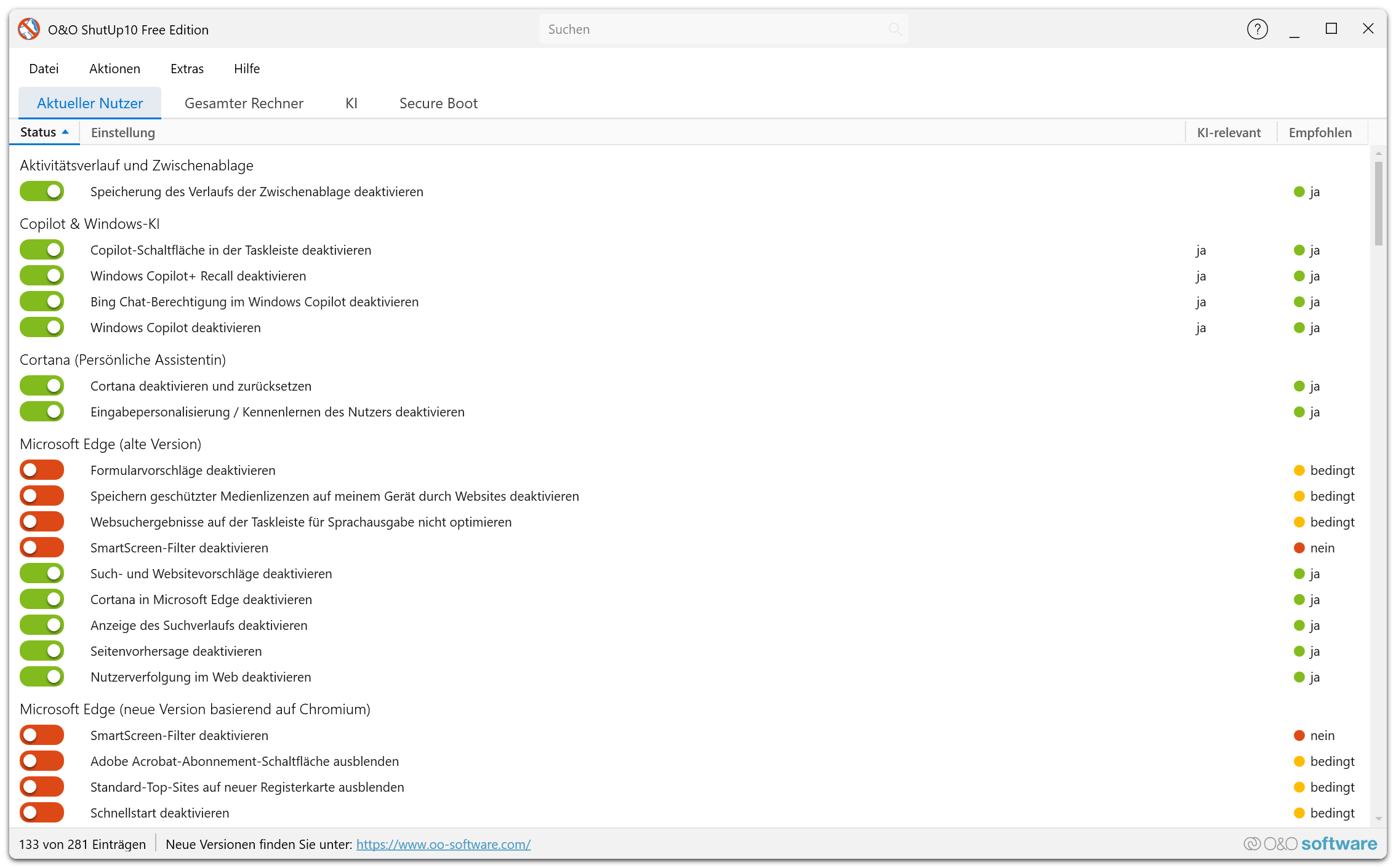Open the Extras menu
Image resolution: width=1396 pixels, height=868 pixels.
click(x=187, y=68)
